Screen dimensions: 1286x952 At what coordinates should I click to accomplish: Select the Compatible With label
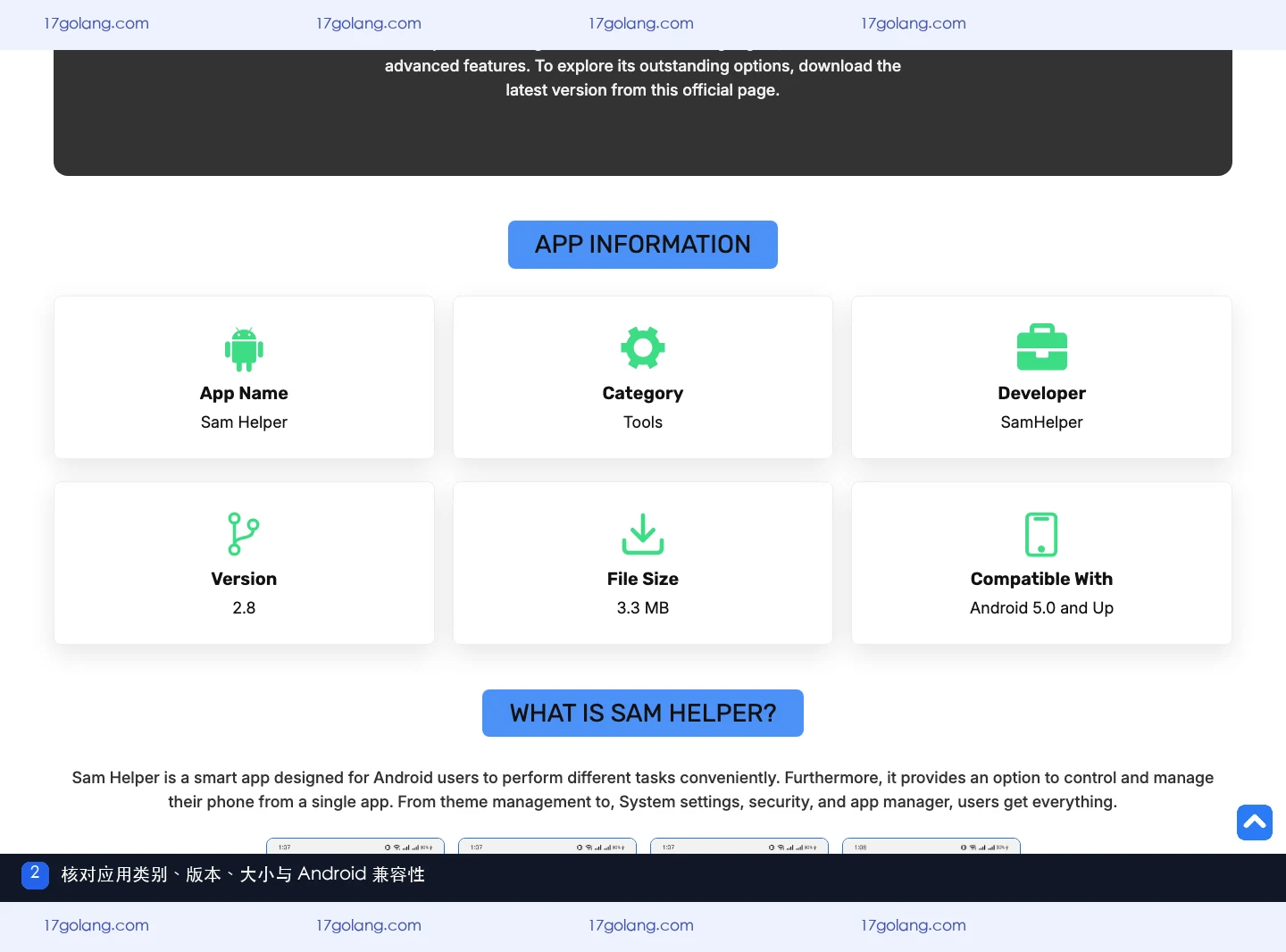[1041, 579]
